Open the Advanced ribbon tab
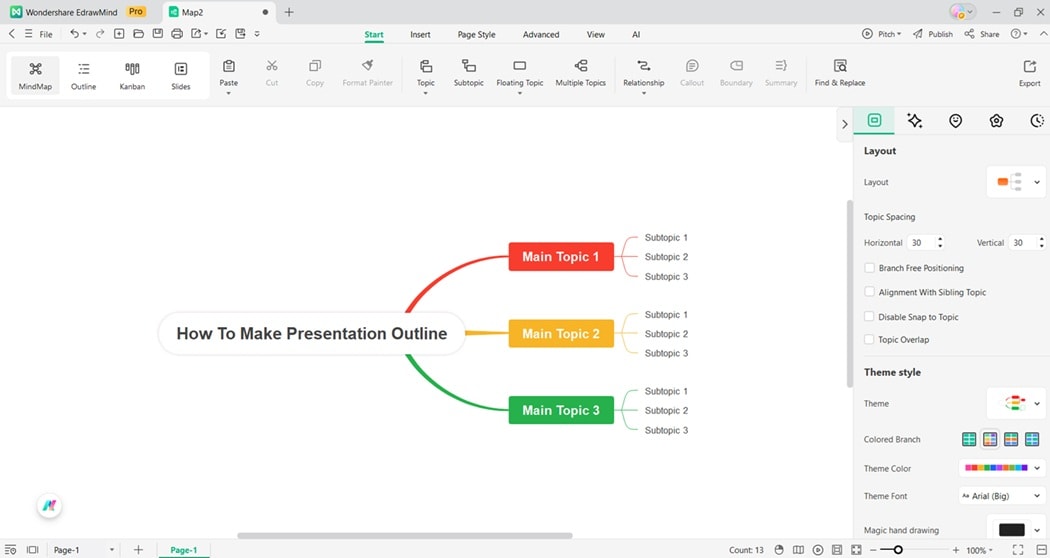The image size is (1050, 558). 541,35
